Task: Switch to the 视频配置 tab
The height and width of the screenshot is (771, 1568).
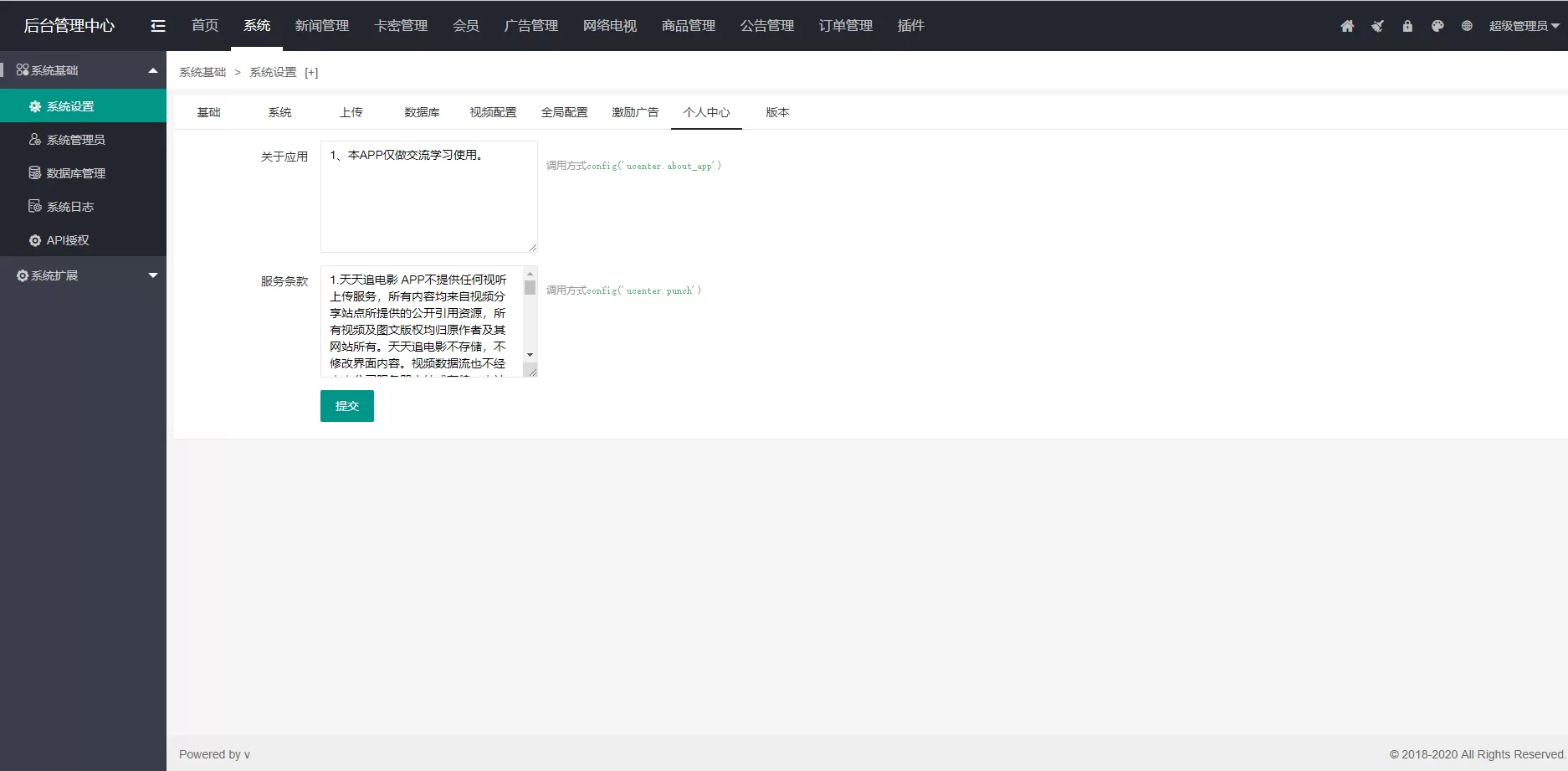Action: [493, 112]
